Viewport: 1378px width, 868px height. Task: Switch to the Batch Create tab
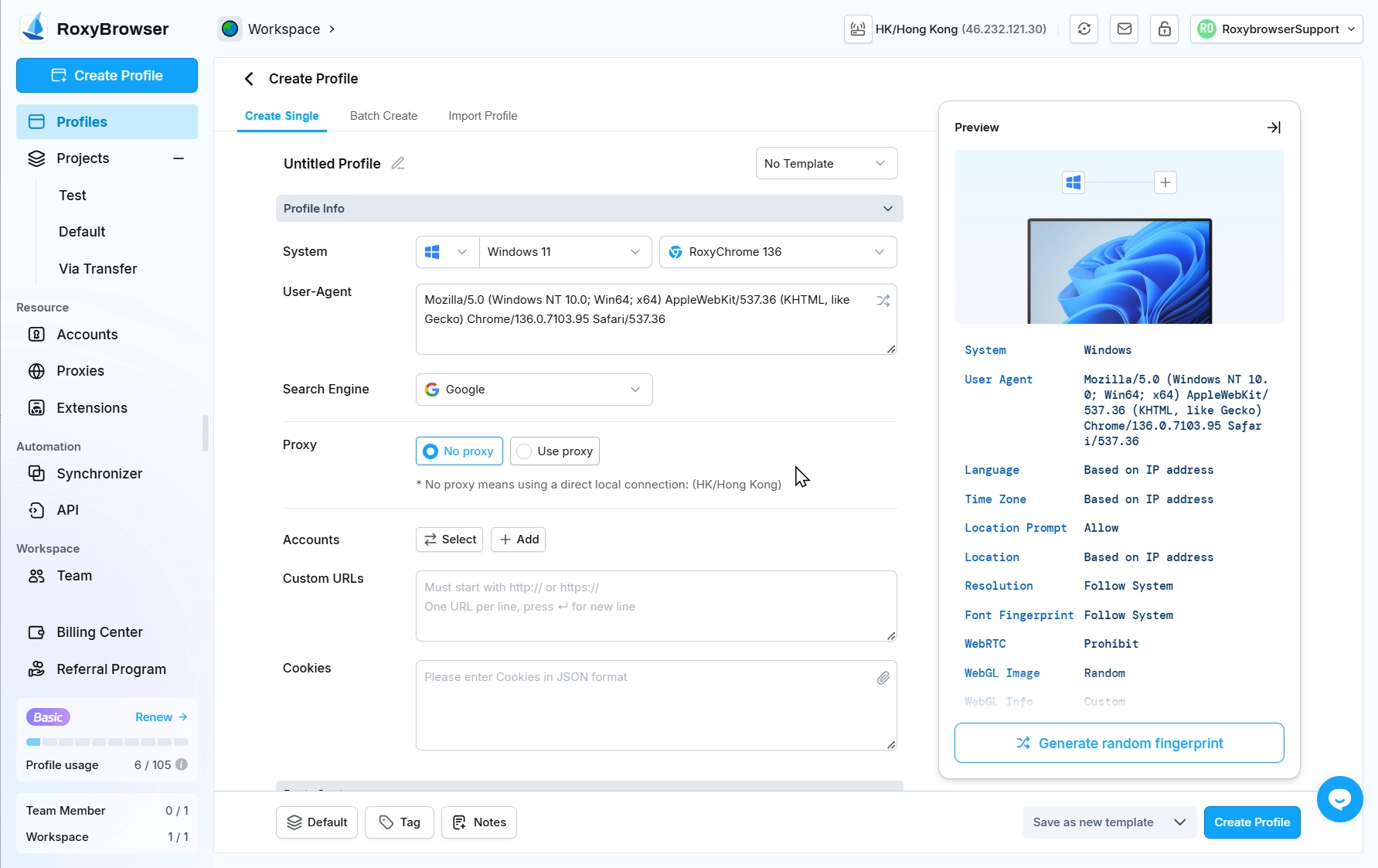coord(383,116)
